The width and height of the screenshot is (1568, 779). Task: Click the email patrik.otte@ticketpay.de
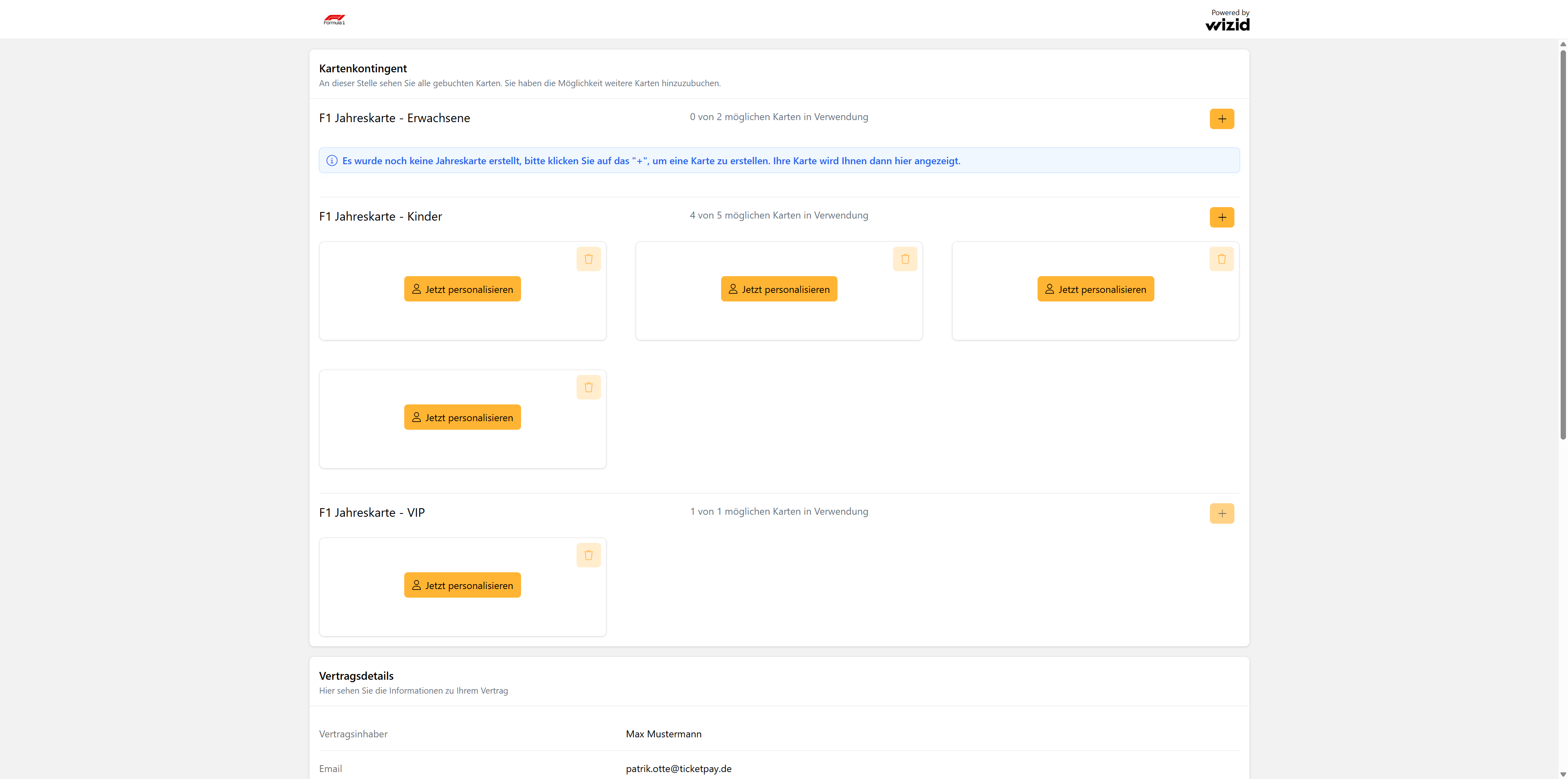pyautogui.click(x=679, y=769)
